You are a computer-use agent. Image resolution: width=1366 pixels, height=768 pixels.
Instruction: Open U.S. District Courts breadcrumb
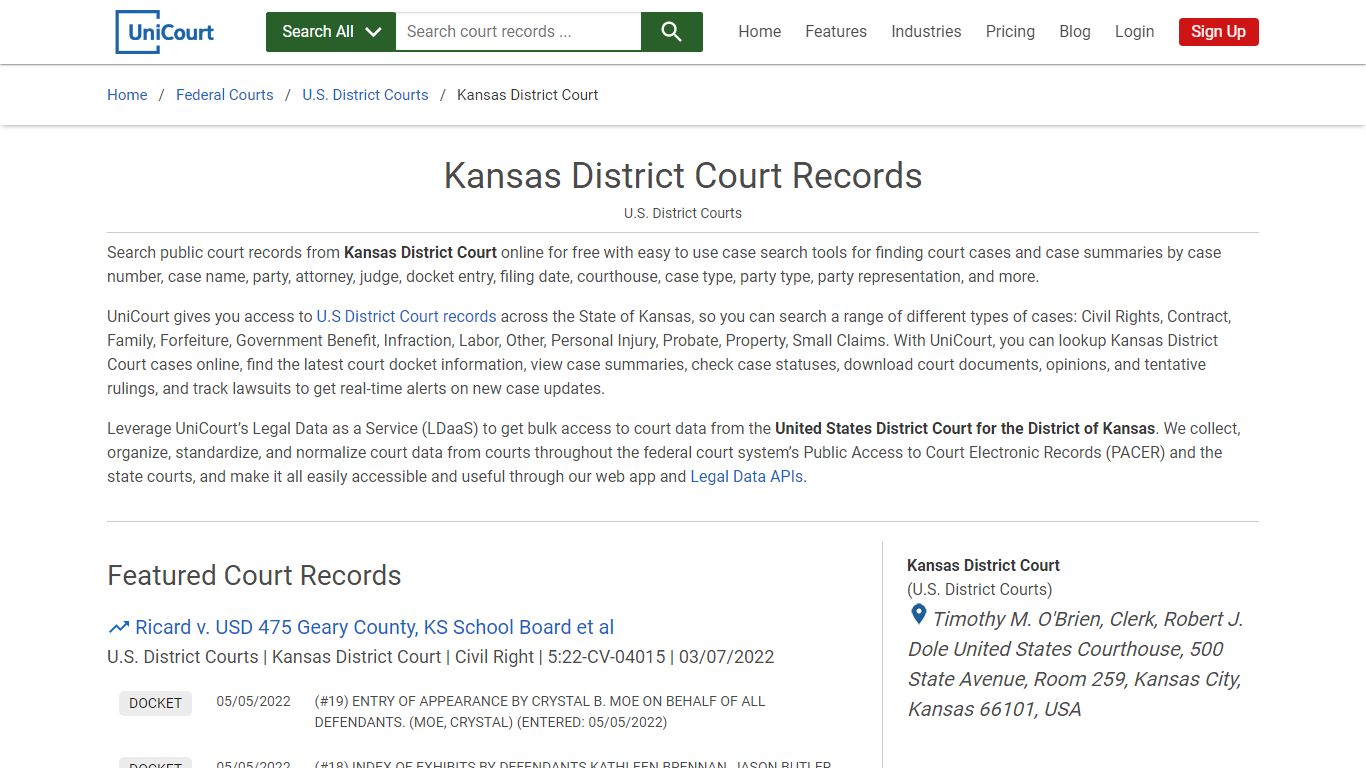(365, 95)
